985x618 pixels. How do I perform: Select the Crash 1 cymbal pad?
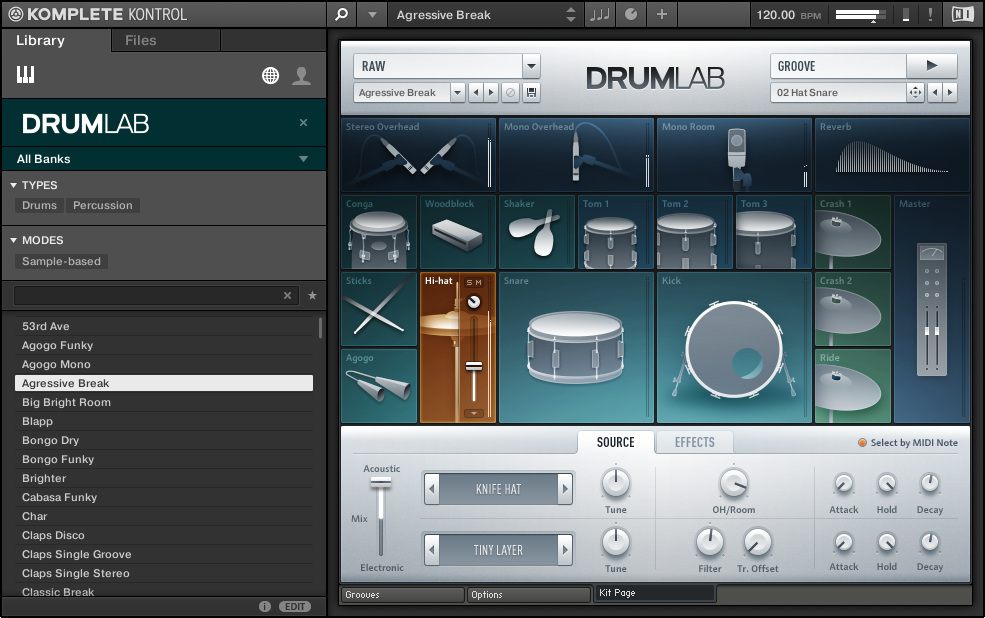pyautogui.click(x=852, y=232)
